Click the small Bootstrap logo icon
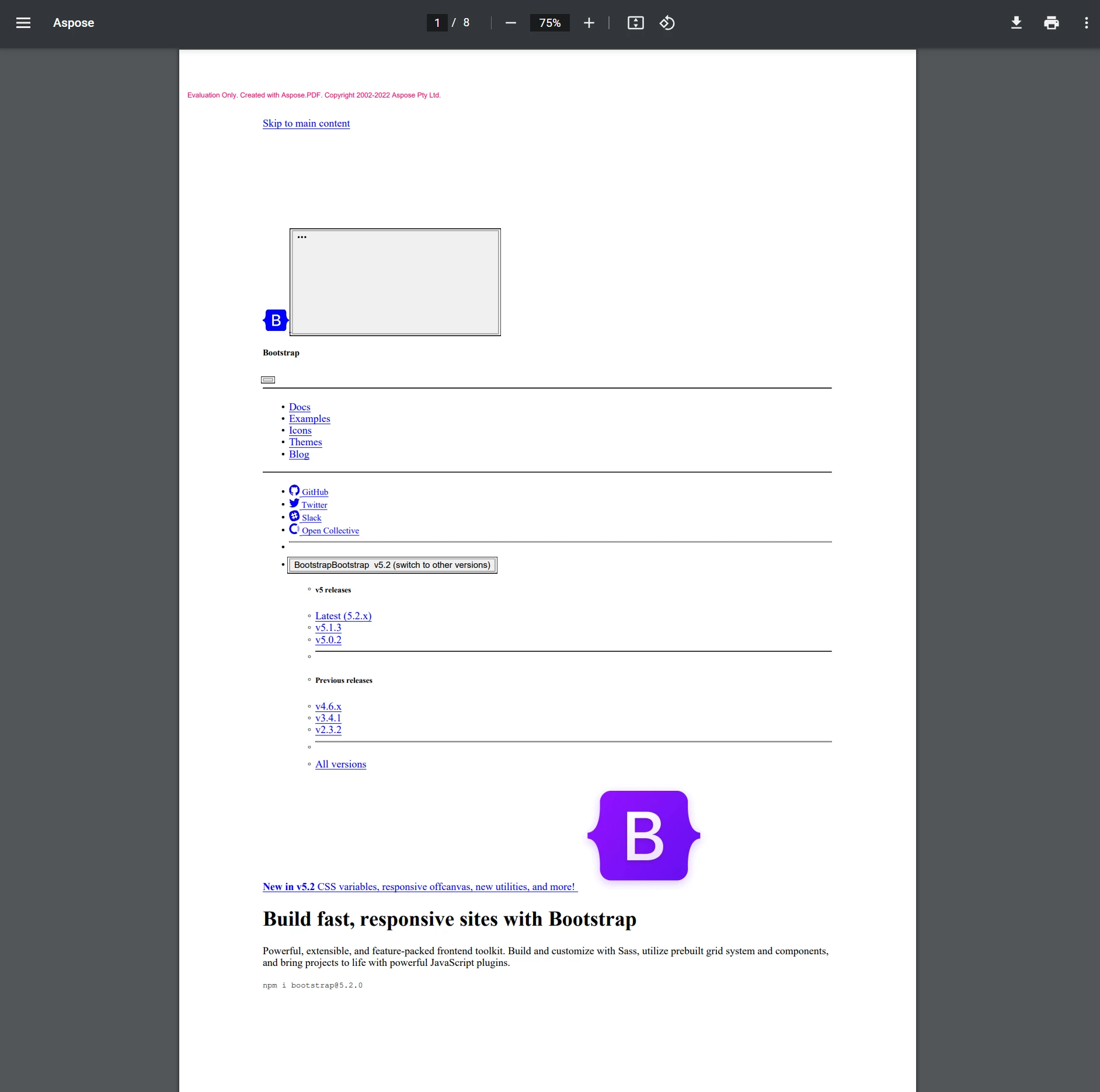 coord(276,320)
